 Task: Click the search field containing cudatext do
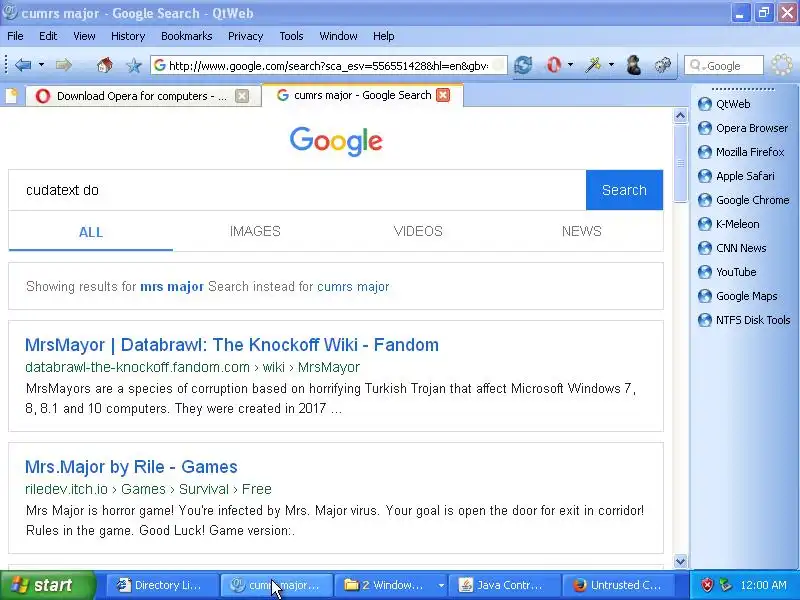point(297,190)
